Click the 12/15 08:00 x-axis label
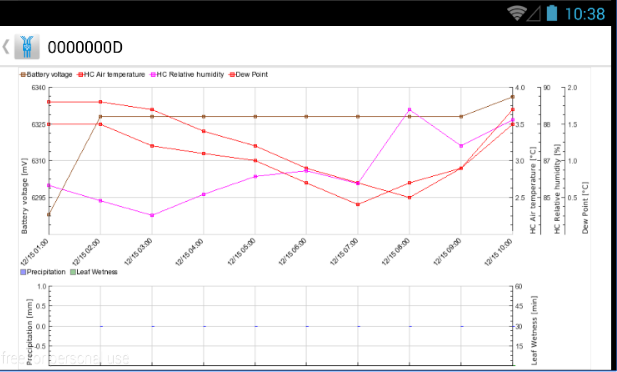Screen dimensions: 617x372 tap(396, 251)
